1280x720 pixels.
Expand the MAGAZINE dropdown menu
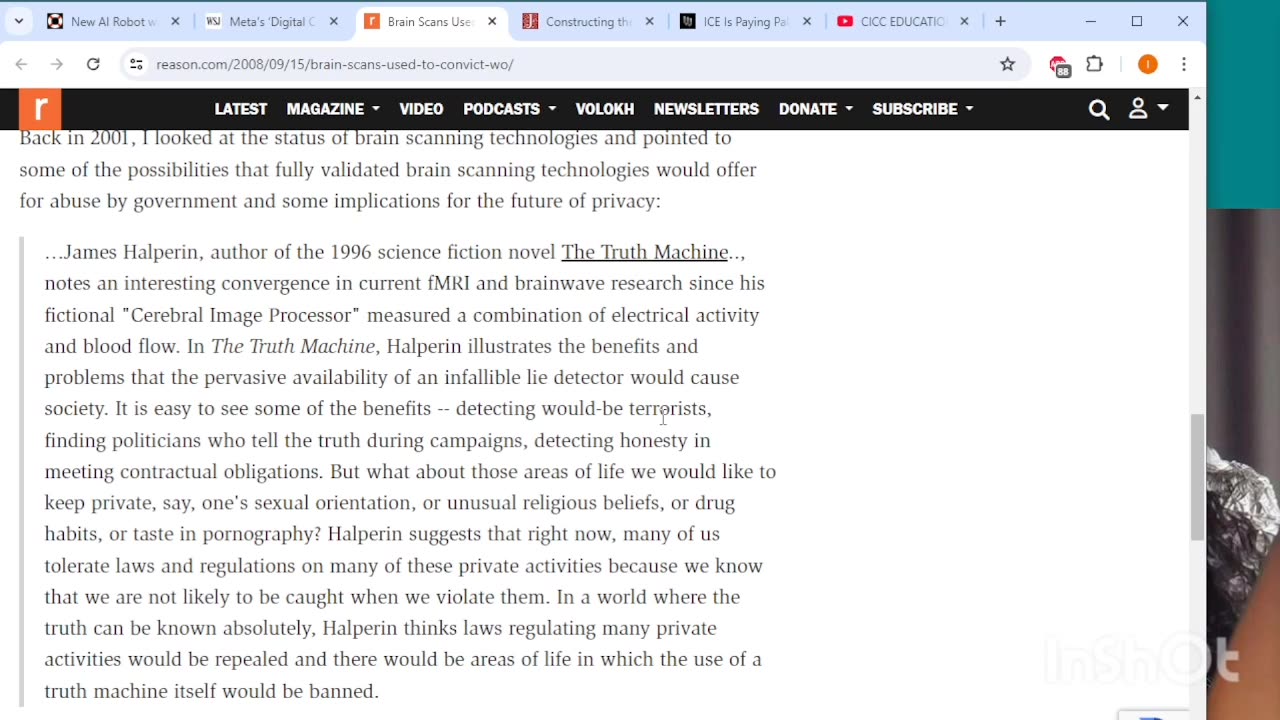[x=333, y=109]
